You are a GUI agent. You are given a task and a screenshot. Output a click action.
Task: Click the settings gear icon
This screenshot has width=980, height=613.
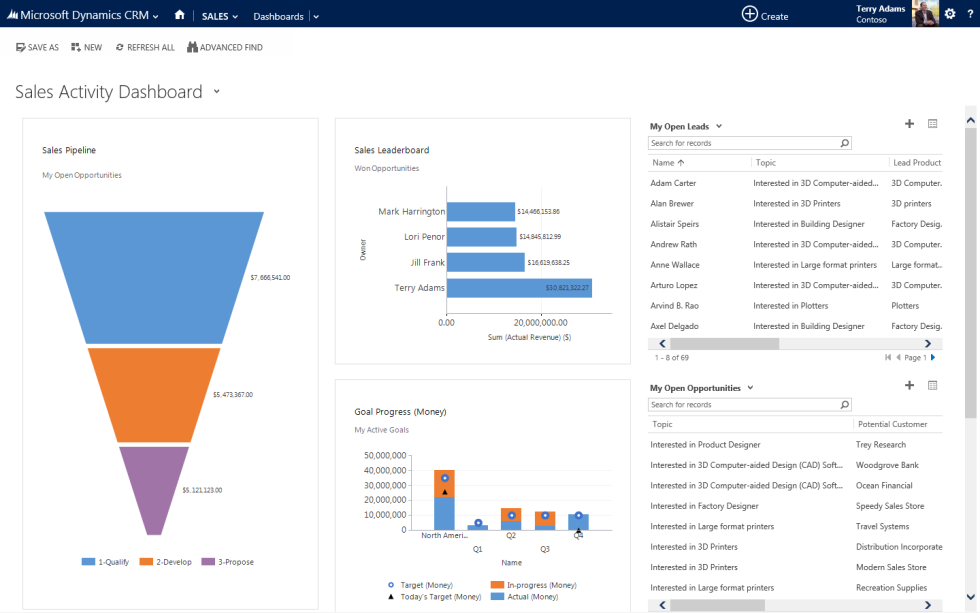[948, 14]
